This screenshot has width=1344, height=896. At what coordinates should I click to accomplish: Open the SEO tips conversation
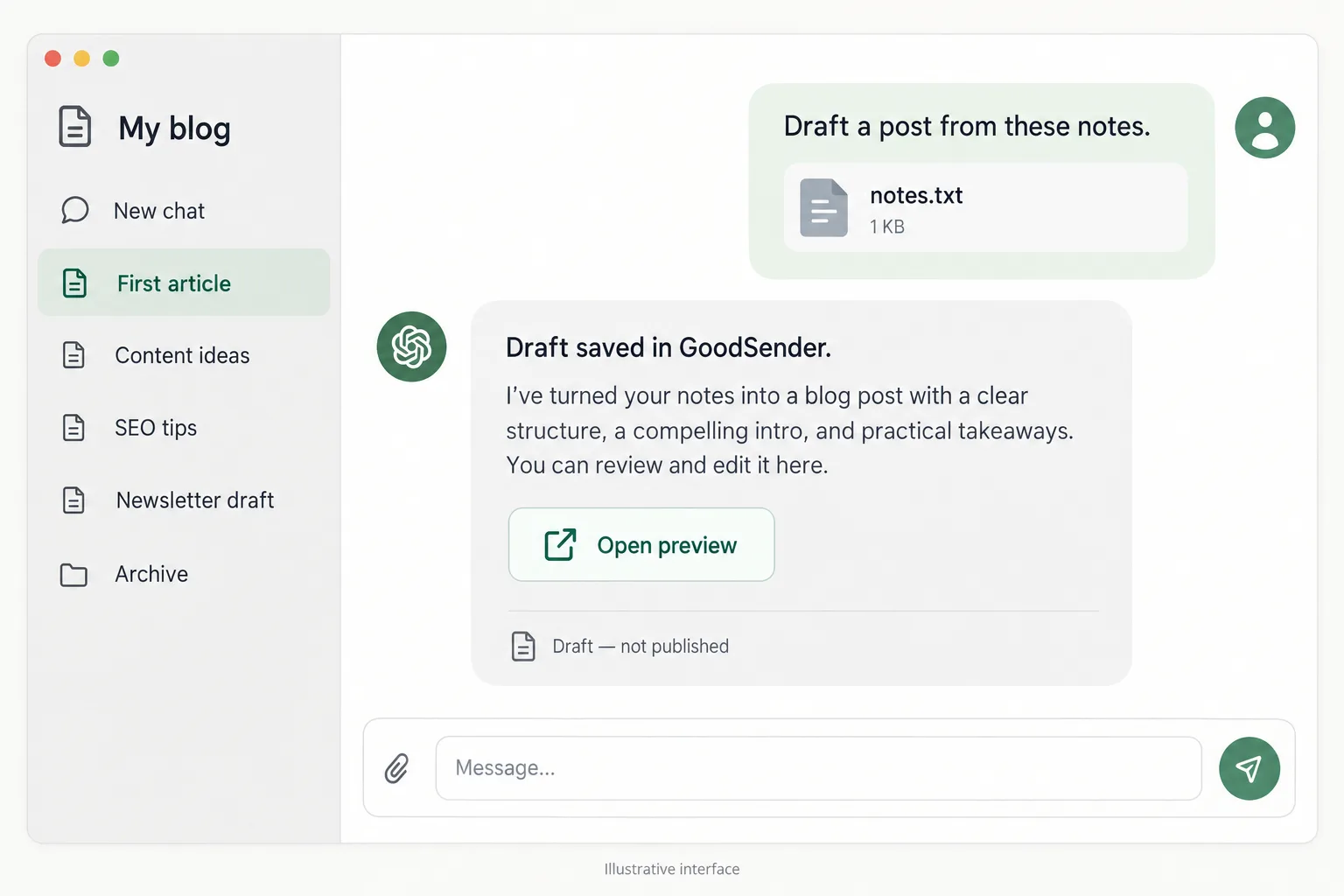click(x=156, y=428)
